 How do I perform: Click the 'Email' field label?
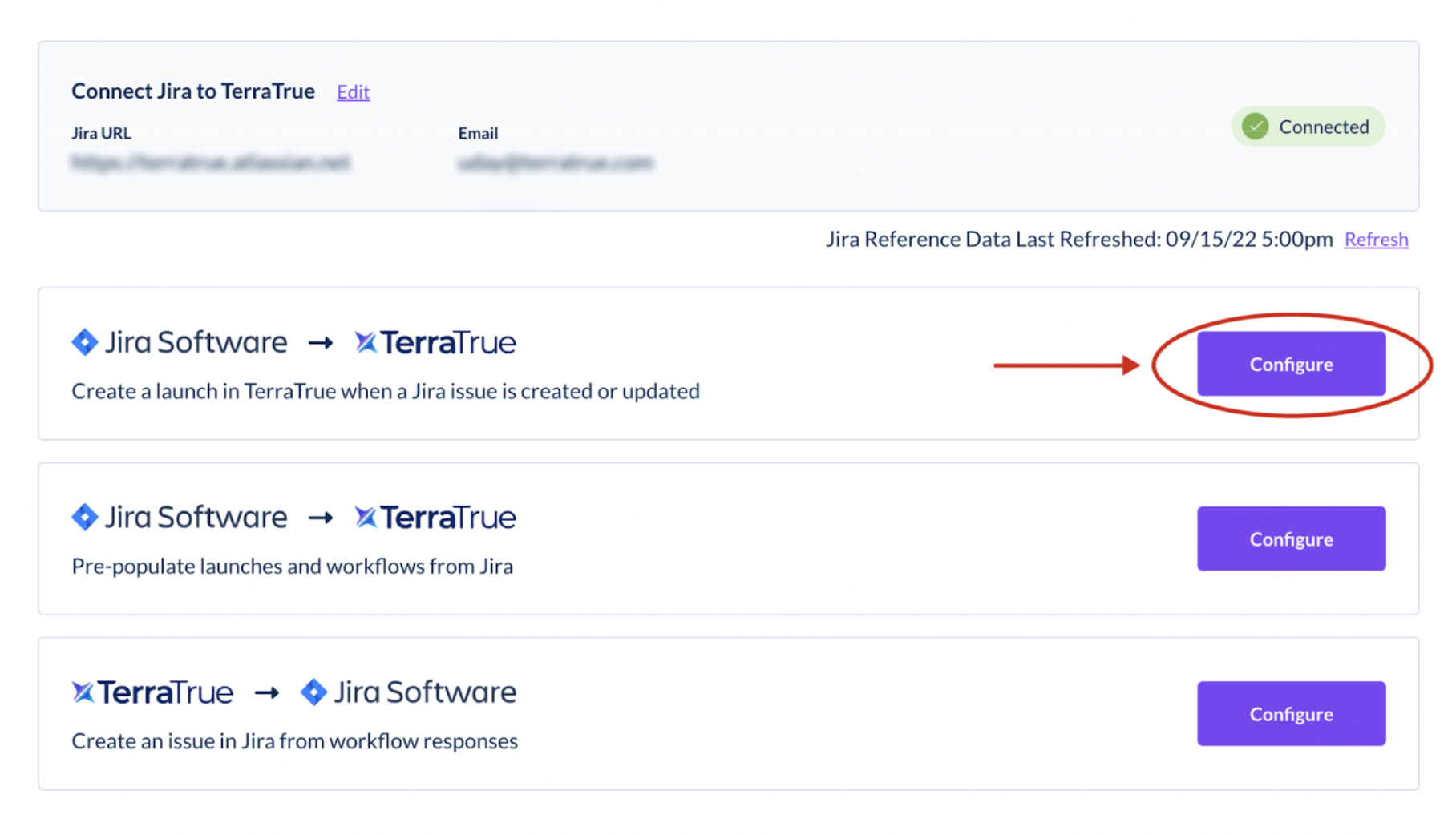[x=478, y=133]
